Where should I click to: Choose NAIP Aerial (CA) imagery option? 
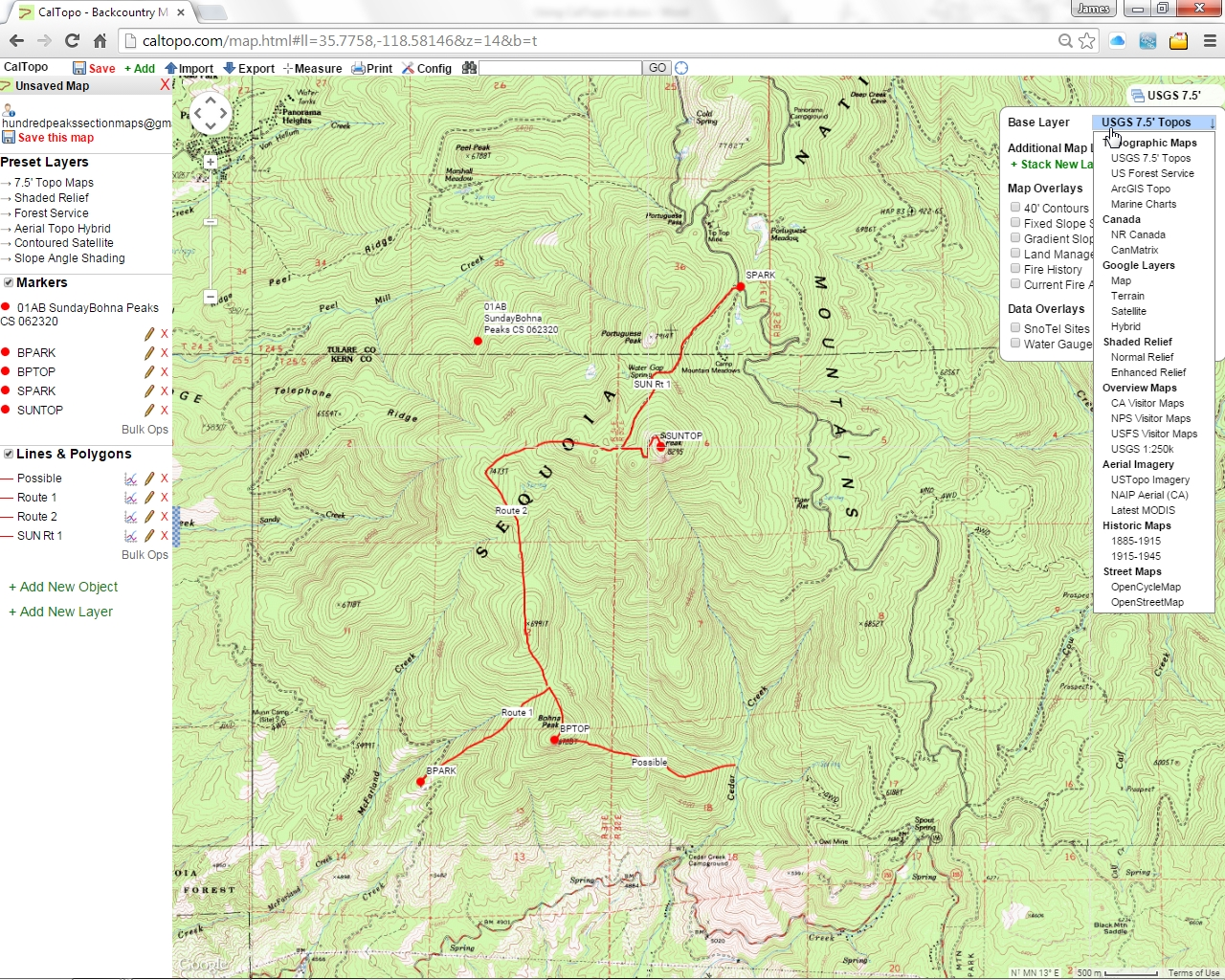[1149, 495]
